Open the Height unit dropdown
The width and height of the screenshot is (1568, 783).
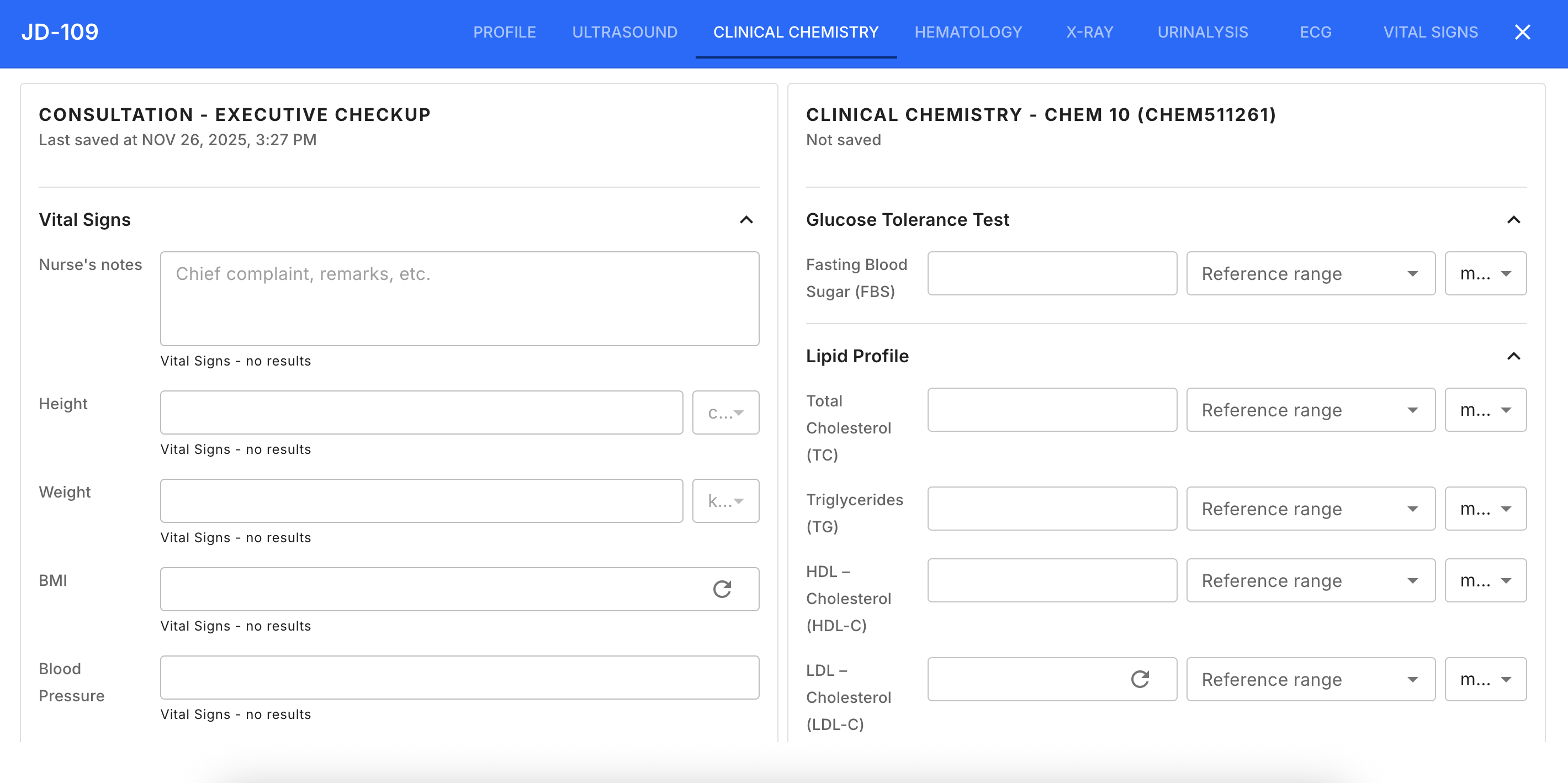725,413
